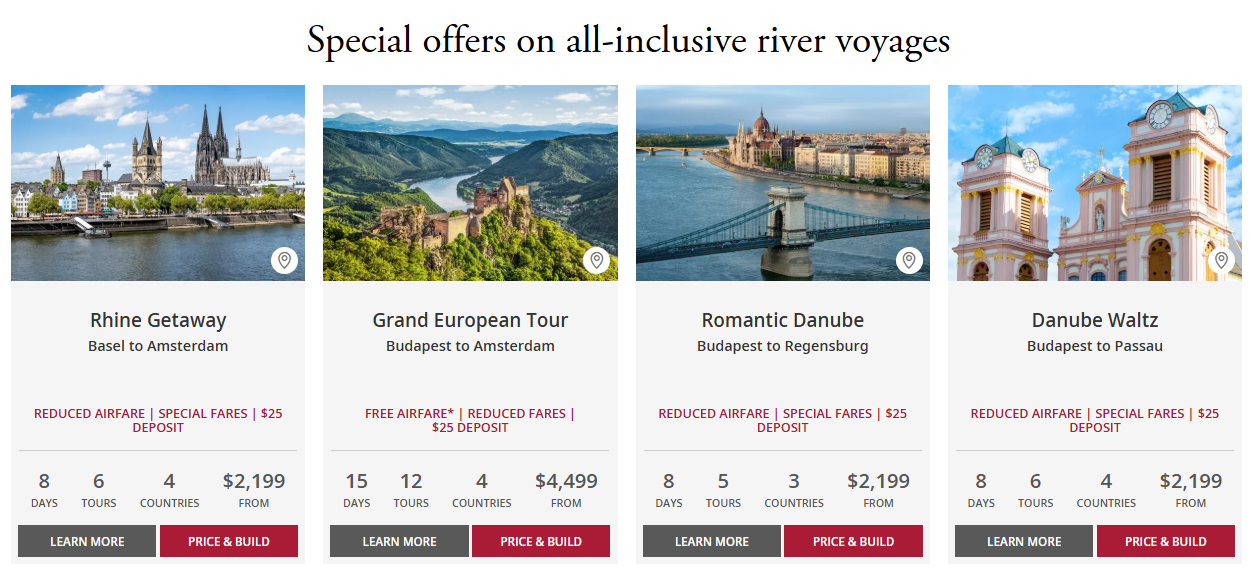Click map pin icon on Romantic Danube image
Screen dimensions: 1252x574
tap(909, 261)
